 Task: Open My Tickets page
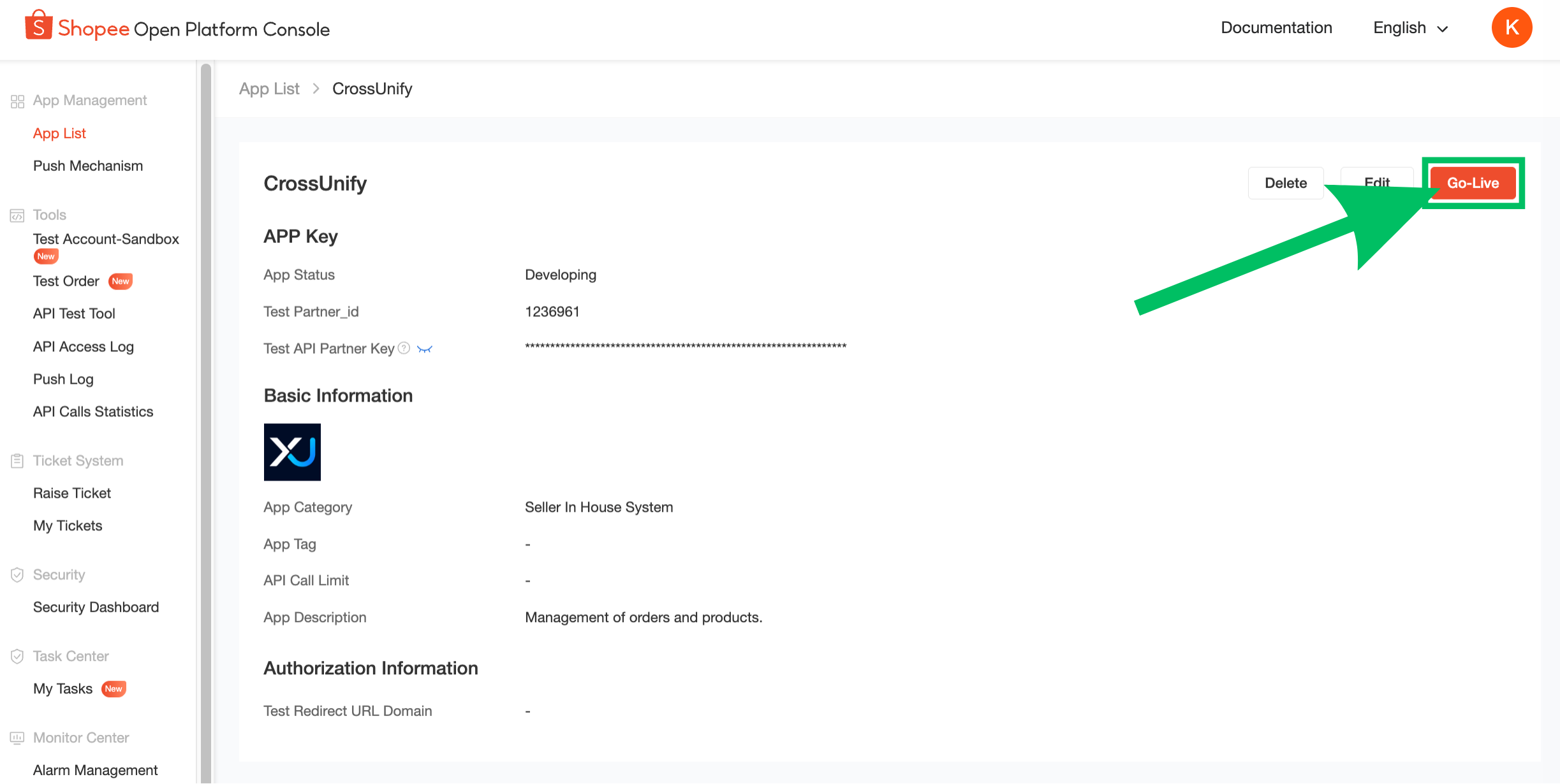pyautogui.click(x=68, y=526)
